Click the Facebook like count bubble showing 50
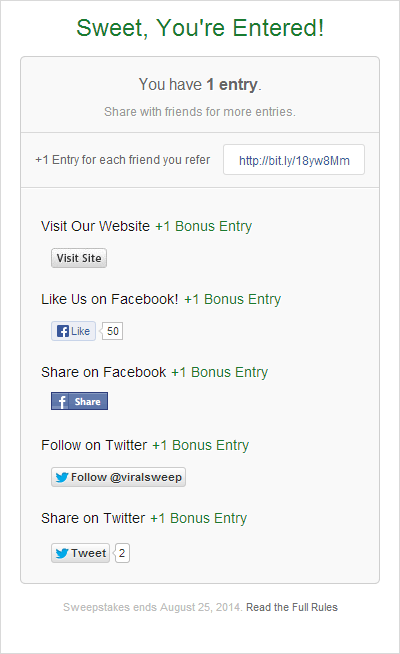400x654 pixels. [113, 331]
